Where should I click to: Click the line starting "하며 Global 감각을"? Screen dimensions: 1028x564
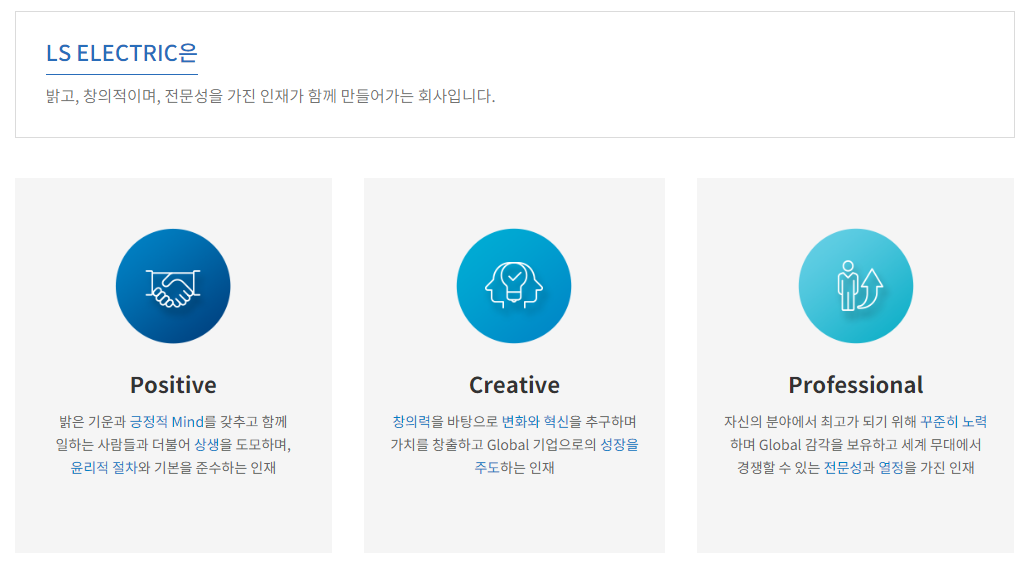pyautogui.click(x=856, y=445)
